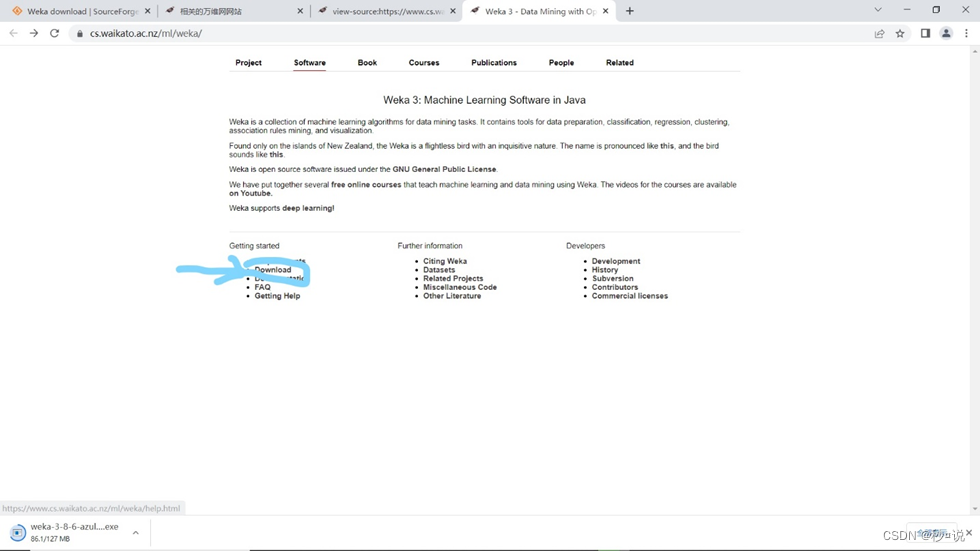Close the downloads bar
This screenshot has width=980, height=551.
point(969,532)
